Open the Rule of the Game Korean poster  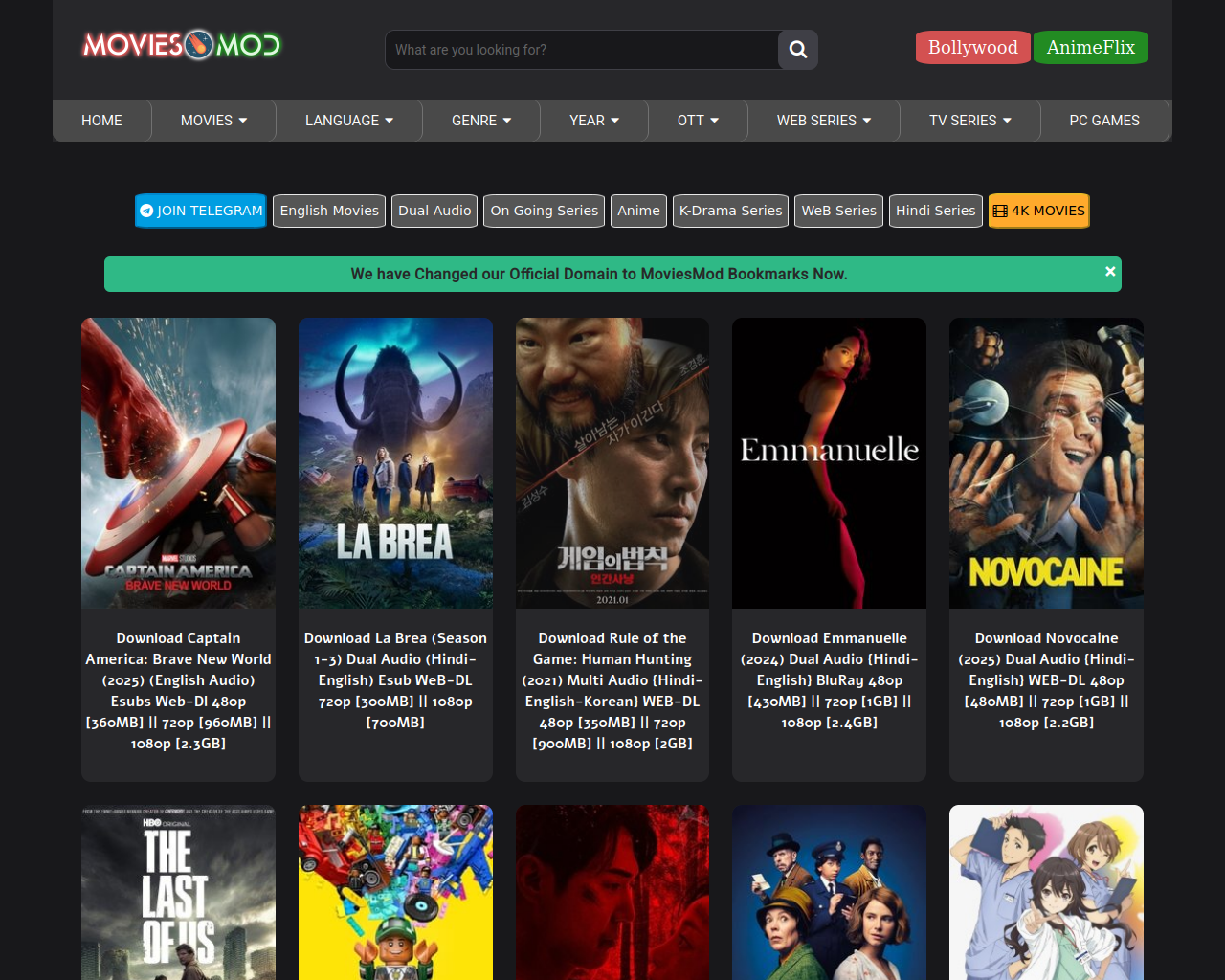point(612,463)
